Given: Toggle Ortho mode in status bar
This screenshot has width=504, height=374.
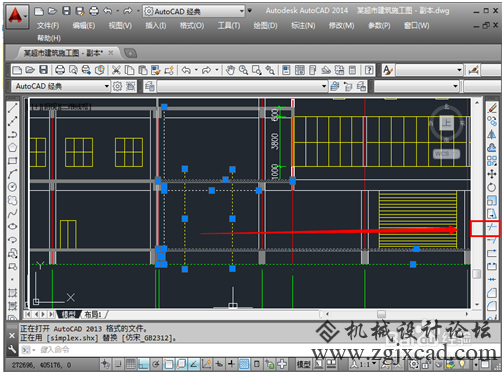Looking at the screenshot, I should coord(143,364).
